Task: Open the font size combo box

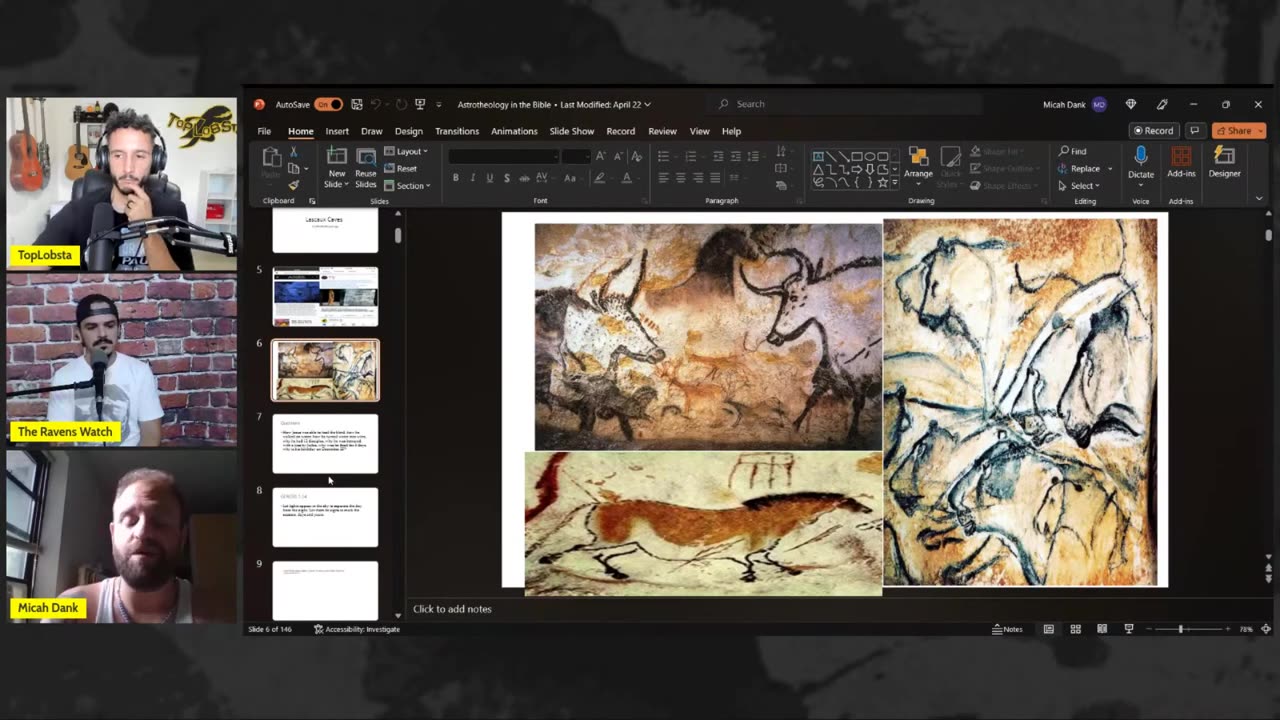Action: 576,156
